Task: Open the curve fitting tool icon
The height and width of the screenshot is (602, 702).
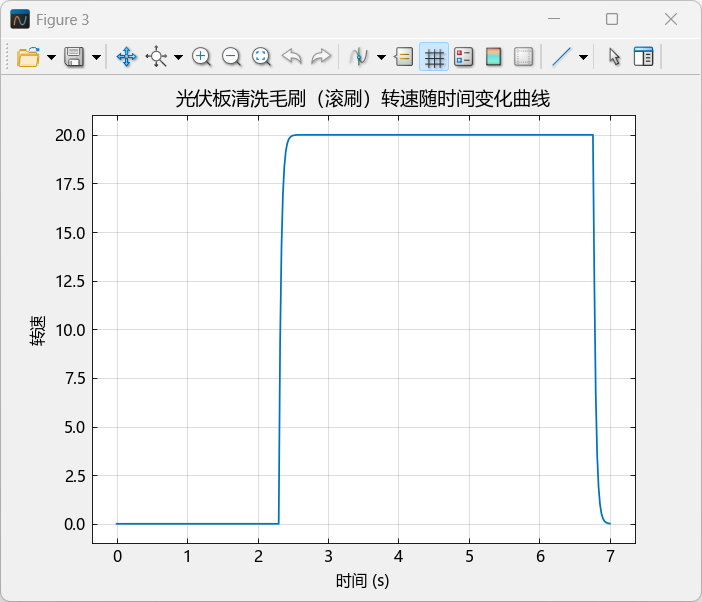Action: tap(359, 57)
